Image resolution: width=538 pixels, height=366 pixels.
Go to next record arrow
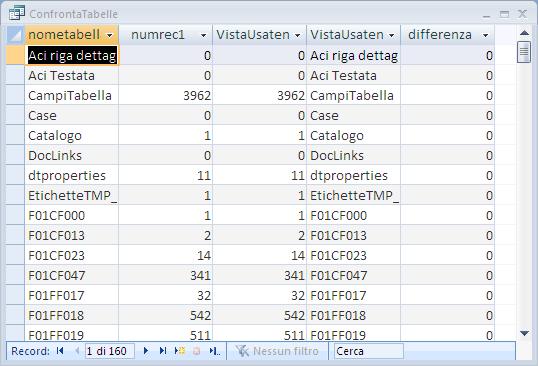click(145, 351)
